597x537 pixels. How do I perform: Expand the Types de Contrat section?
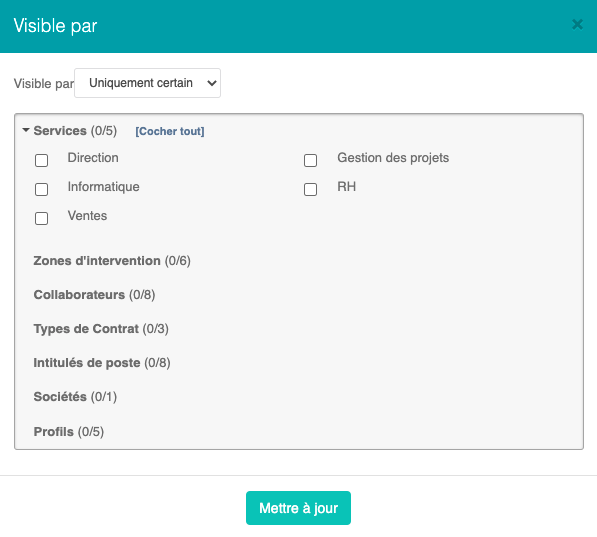point(101,329)
